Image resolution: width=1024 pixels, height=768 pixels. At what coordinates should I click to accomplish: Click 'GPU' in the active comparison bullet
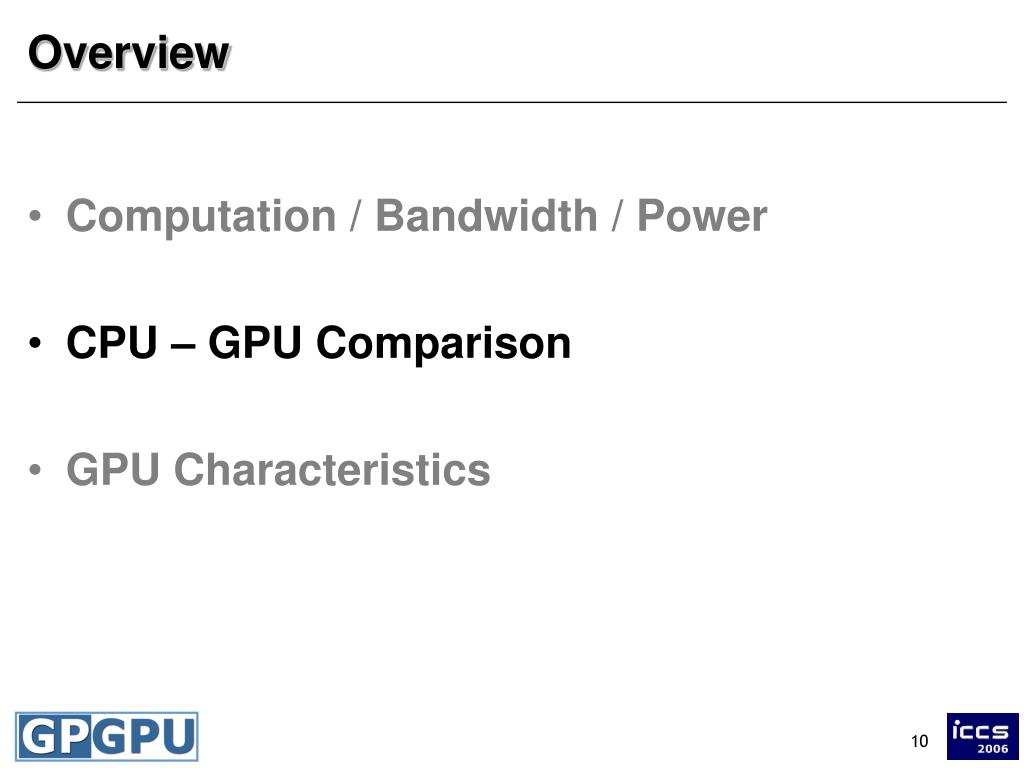point(255,342)
